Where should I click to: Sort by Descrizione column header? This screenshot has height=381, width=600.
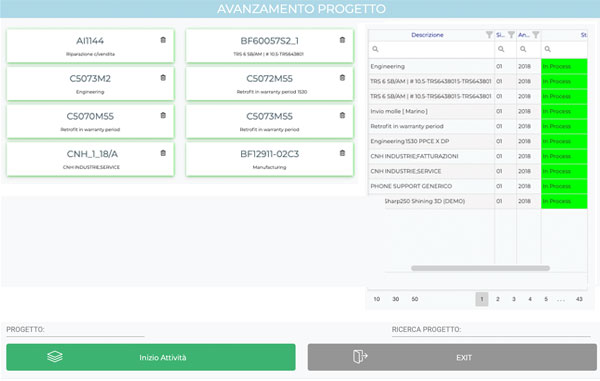pyautogui.click(x=427, y=35)
